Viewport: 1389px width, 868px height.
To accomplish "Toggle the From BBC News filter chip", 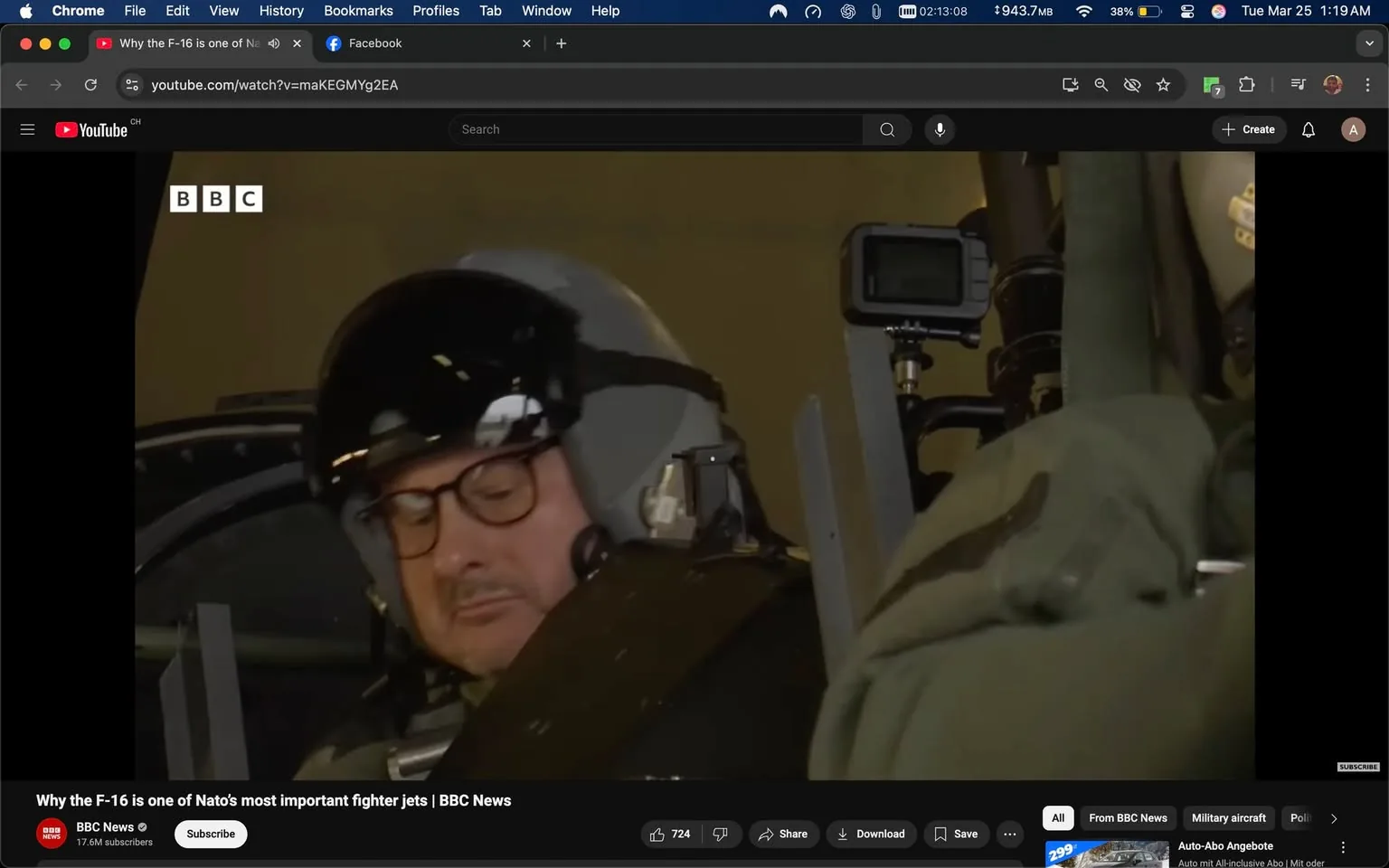I will [1127, 817].
